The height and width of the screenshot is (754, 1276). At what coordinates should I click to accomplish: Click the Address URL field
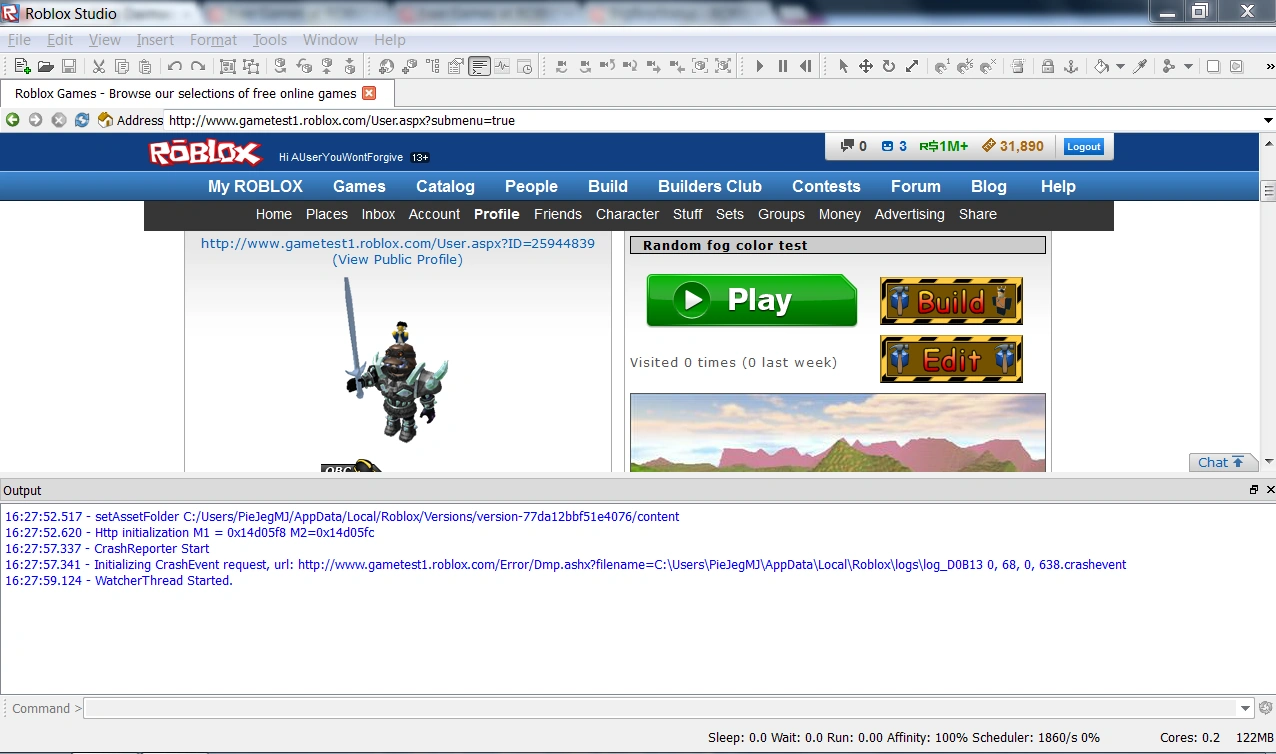coord(712,120)
